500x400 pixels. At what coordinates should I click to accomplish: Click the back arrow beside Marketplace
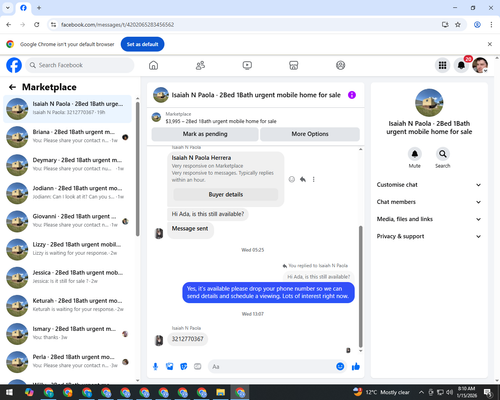coord(12,87)
